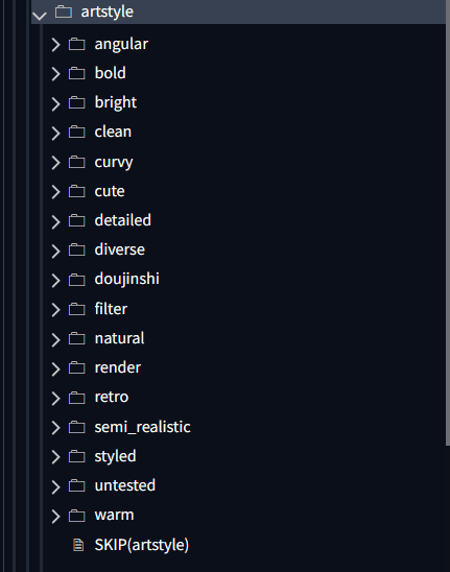Select the diverse folder label
Screen dimensions: 450x572
pyautogui.click(x=120, y=250)
